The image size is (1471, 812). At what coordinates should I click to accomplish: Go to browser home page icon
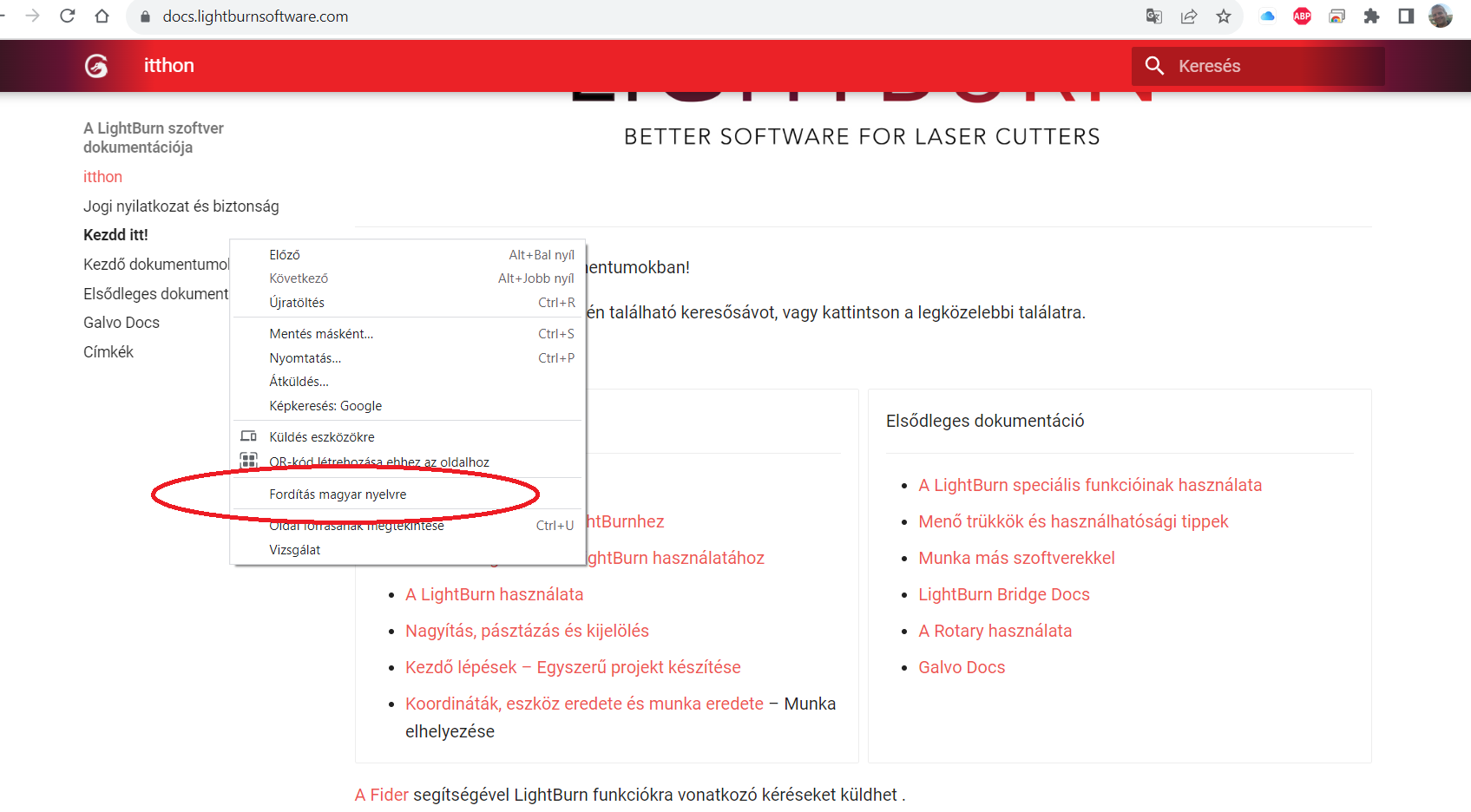tap(102, 16)
